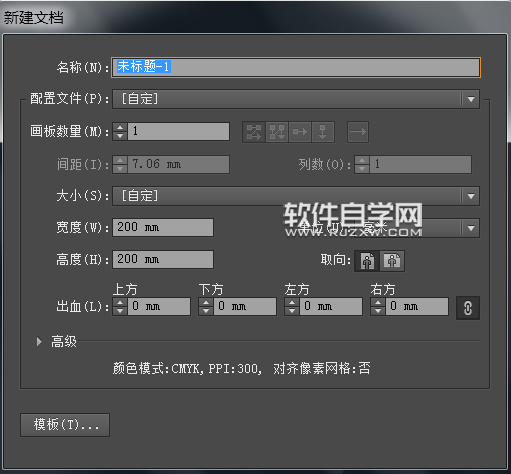
Task: Increase the 左方 left bleed stepper
Action: (292, 302)
